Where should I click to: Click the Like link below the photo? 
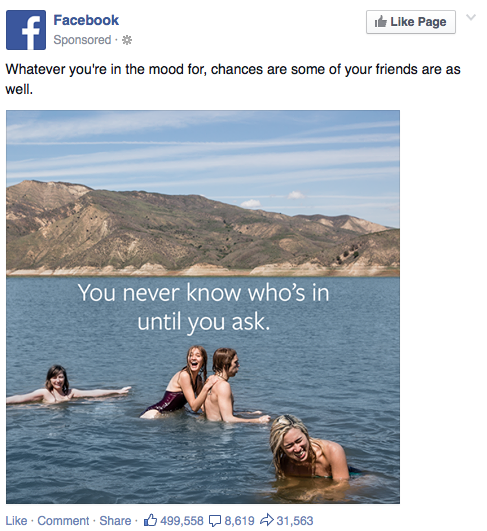(16, 521)
